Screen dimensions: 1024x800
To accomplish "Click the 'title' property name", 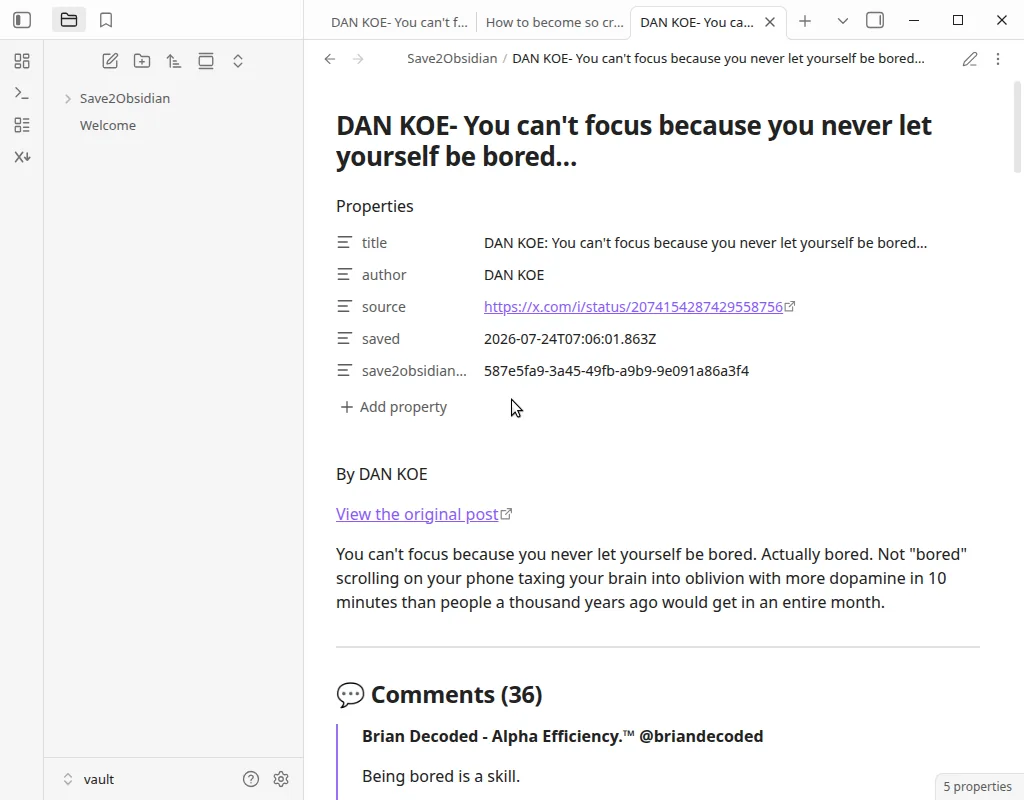I will click(x=374, y=243).
